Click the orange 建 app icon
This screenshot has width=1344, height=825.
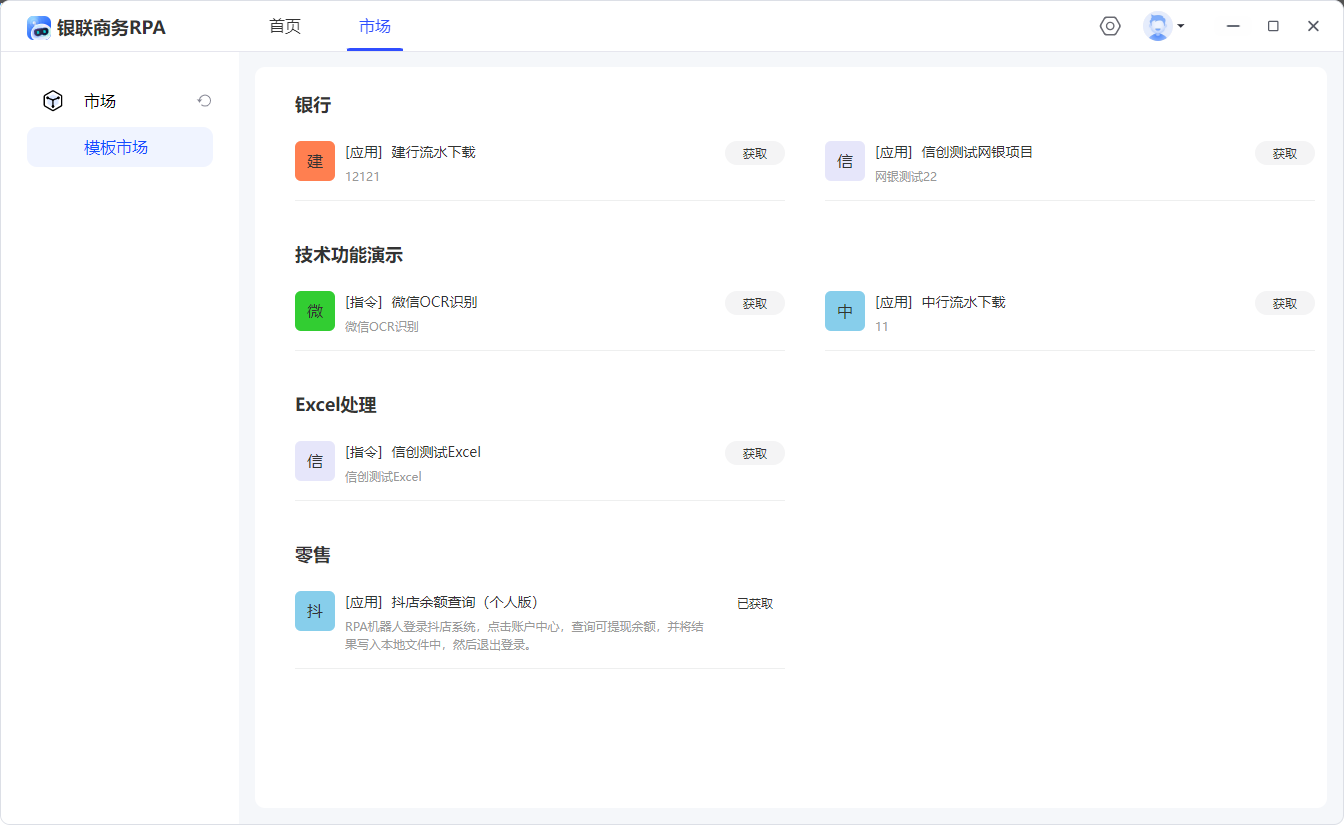pyautogui.click(x=315, y=161)
